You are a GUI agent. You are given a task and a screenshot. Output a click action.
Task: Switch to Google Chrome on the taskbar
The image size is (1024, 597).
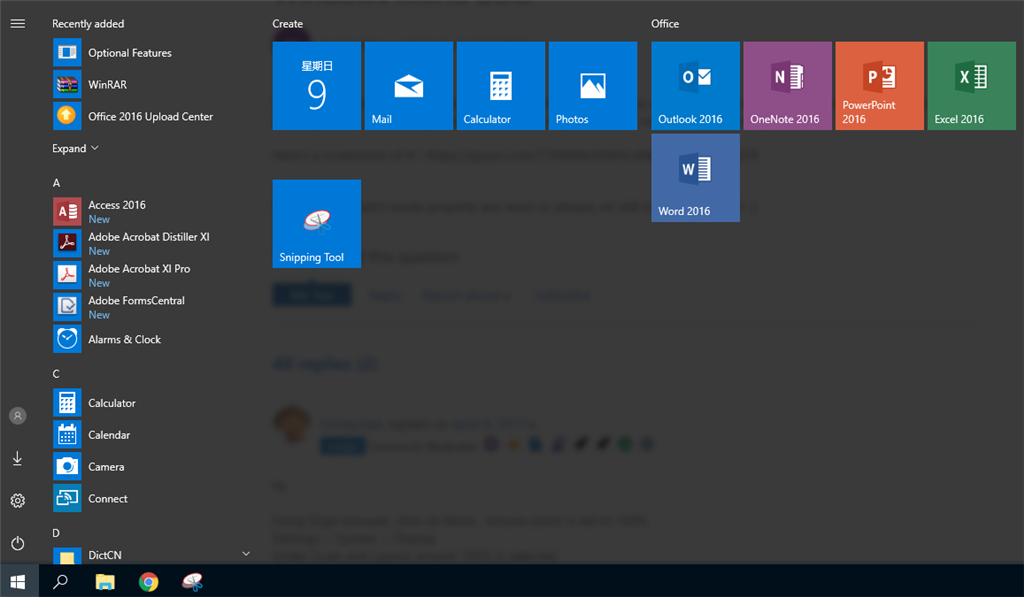149,581
